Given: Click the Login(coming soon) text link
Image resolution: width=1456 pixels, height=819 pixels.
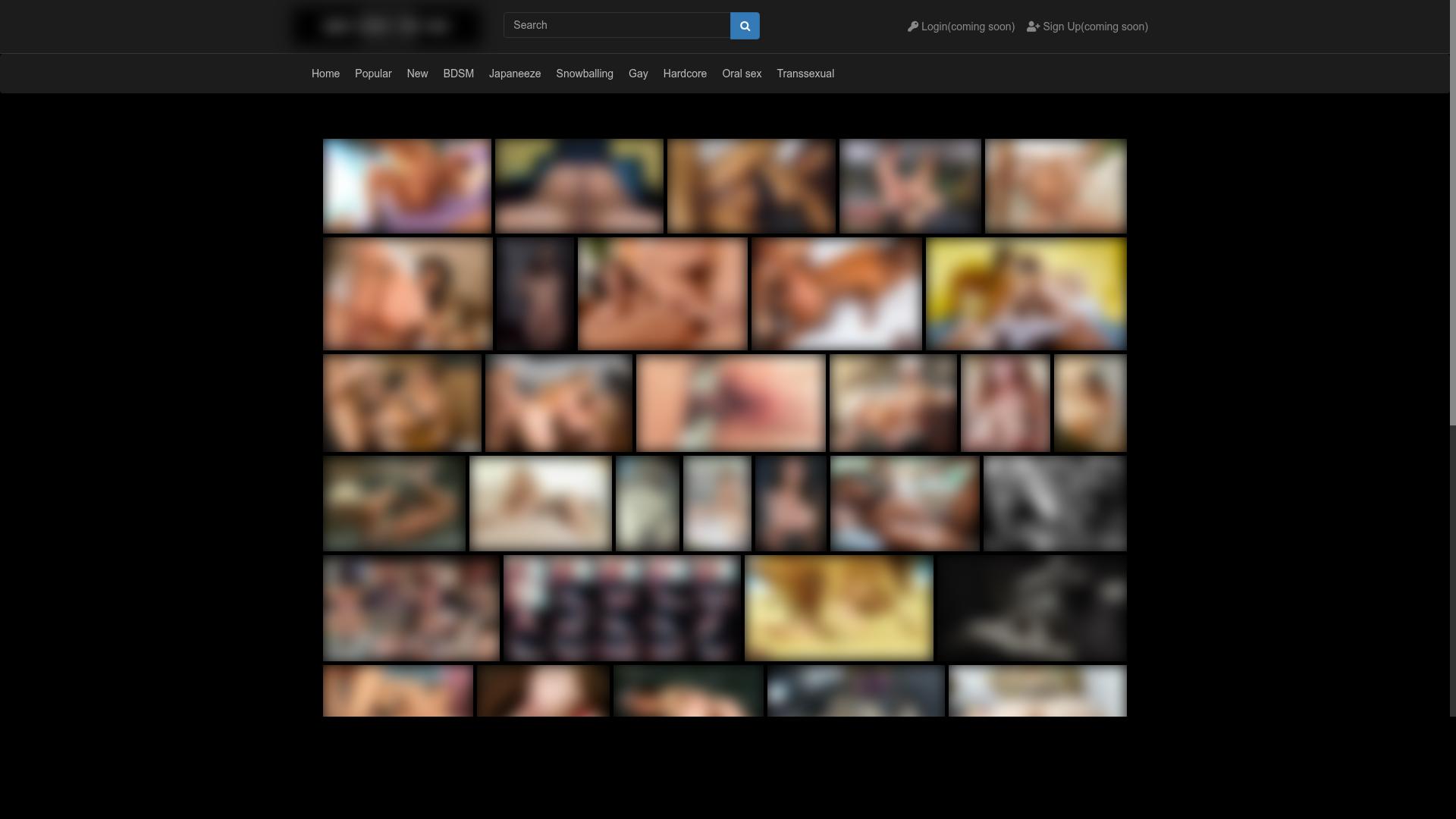Looking at the screenshot, I should point(968,27).
